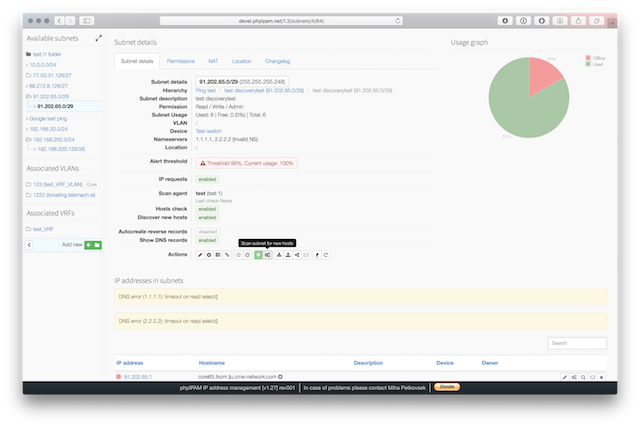Click the green add new subnet button
This screenshot has height=427, width=640.
(x=92, y=244)
